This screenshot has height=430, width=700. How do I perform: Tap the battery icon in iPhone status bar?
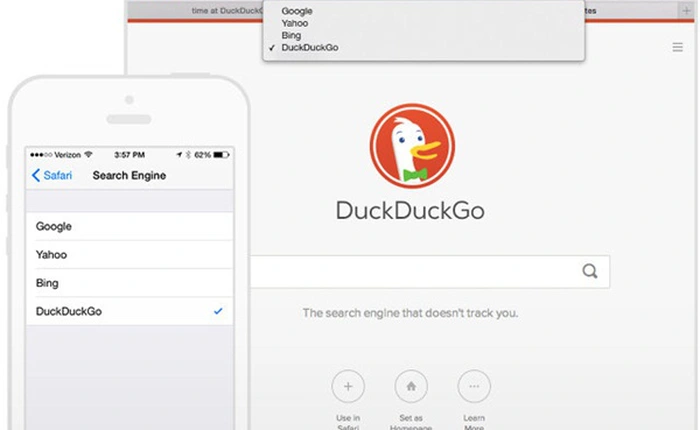221,155
